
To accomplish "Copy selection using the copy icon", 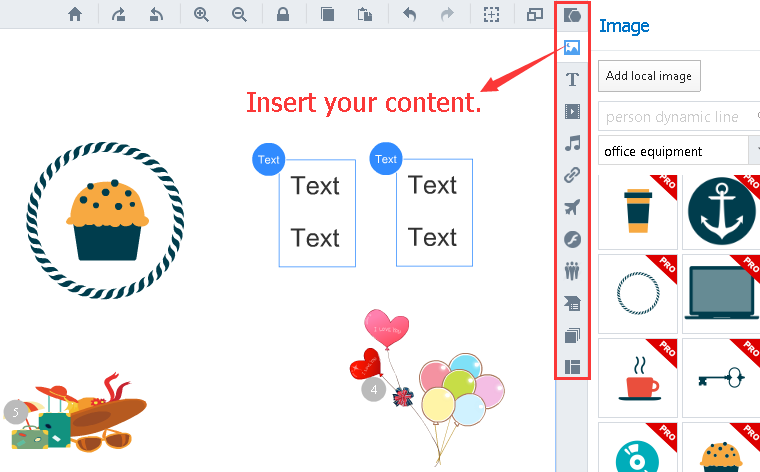I will (x=328, y=15).
